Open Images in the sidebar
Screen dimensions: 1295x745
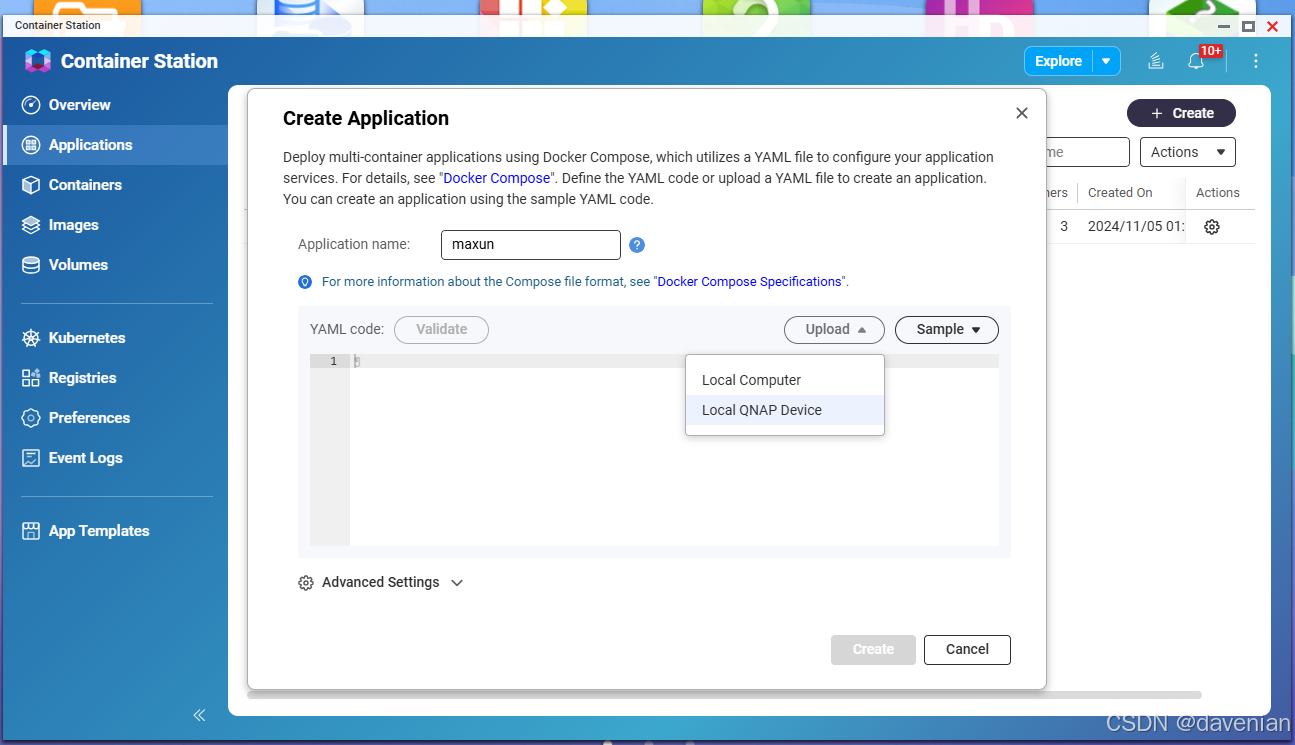(x=115, y=225)
